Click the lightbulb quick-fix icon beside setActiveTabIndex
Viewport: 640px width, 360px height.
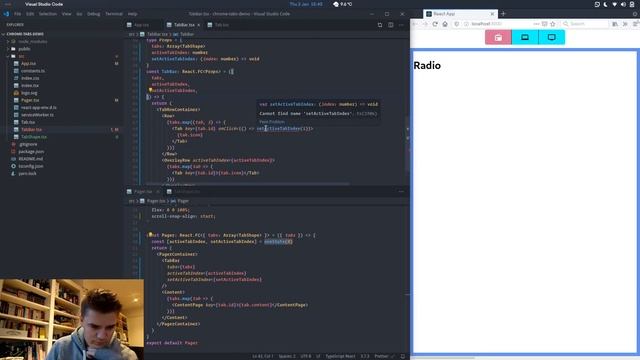[x=150, y=91]
